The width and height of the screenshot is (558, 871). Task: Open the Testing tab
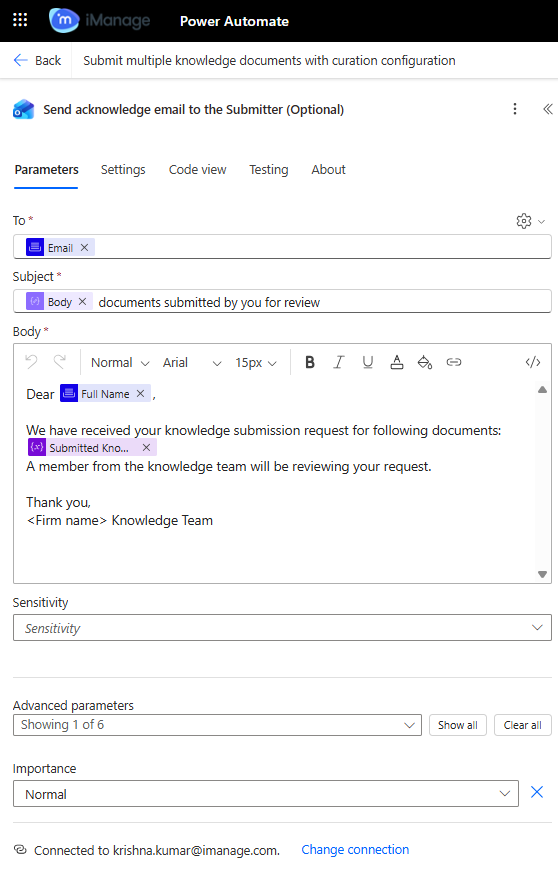pos(269,170)
